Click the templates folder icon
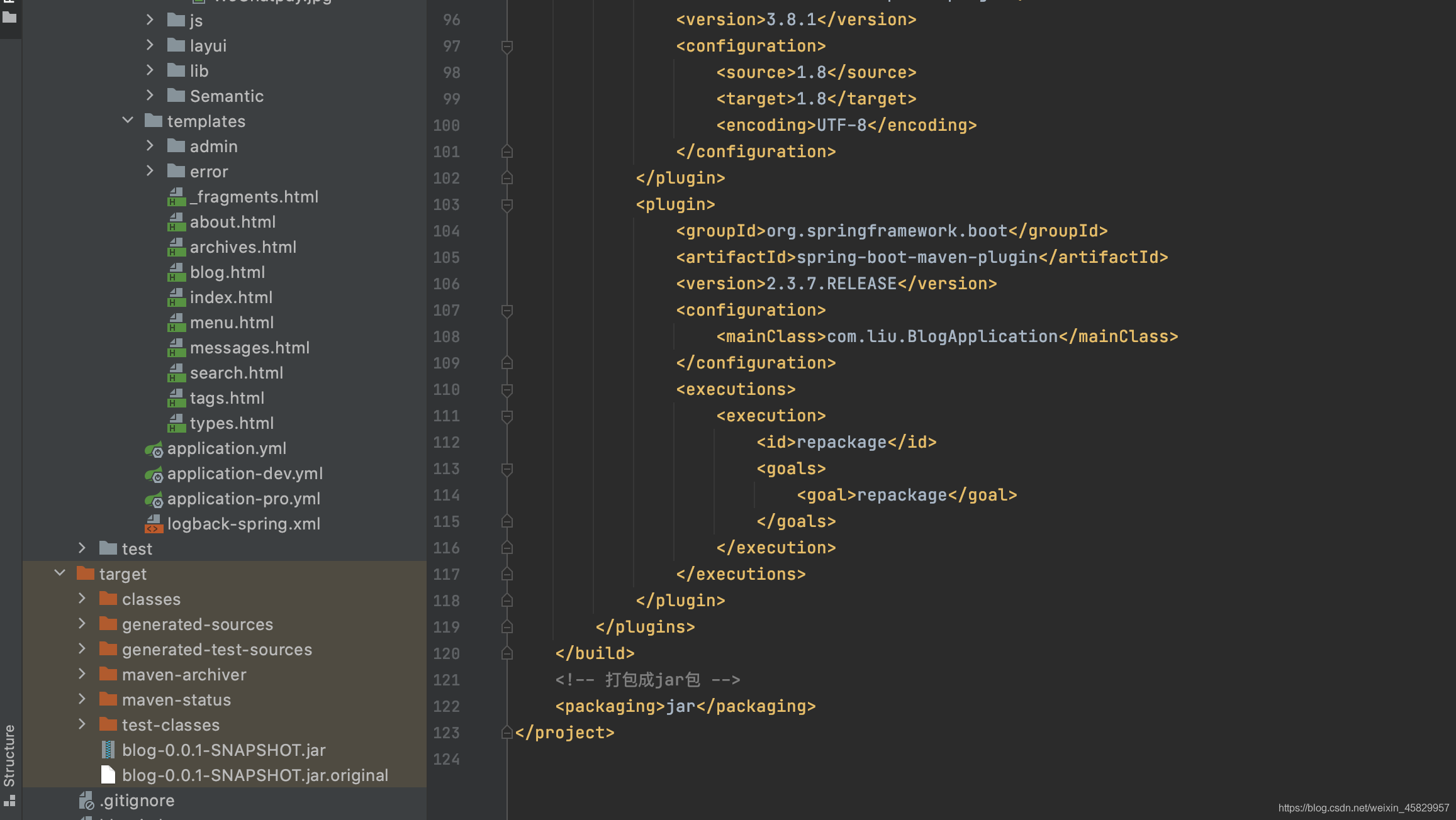This screenshot has height=820, width=1456. (154, 121)
